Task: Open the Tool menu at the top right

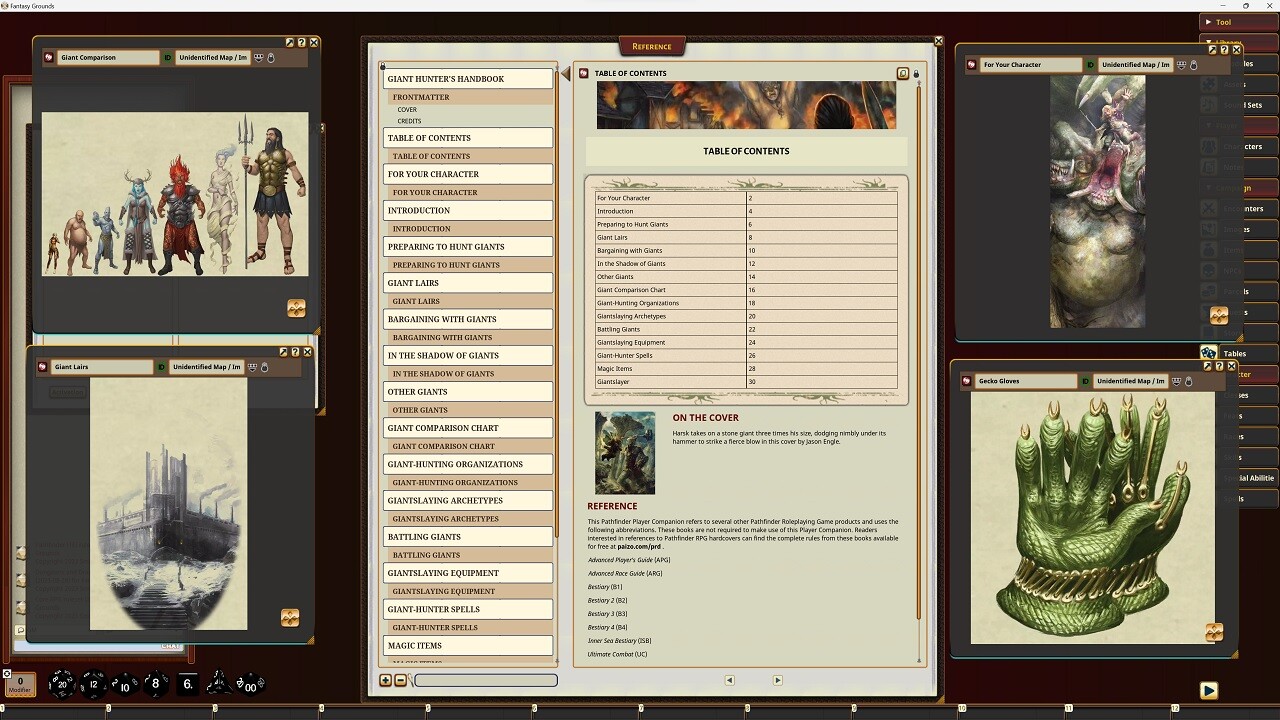Action: pyautogui.click(x=1221, y=21)
